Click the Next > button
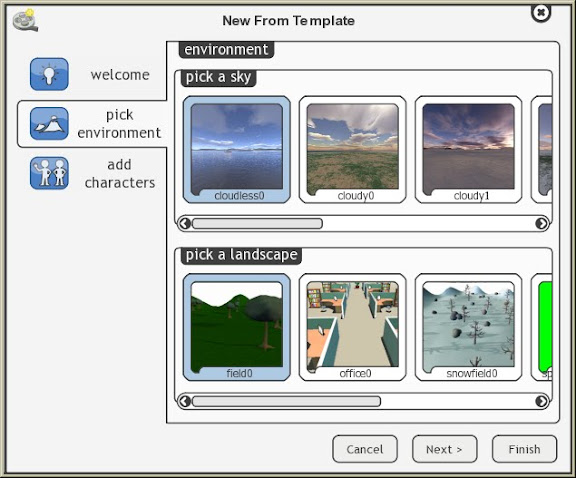Viewport: 576px width, 478px height. (444, 449)
